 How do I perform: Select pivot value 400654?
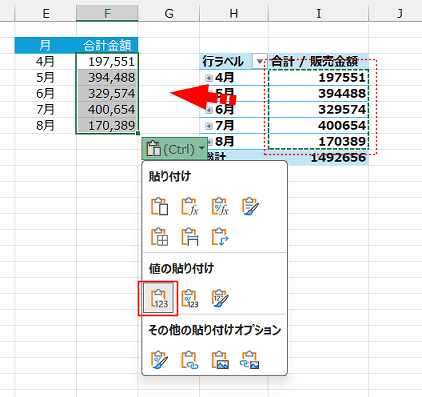tap(318, 126)
